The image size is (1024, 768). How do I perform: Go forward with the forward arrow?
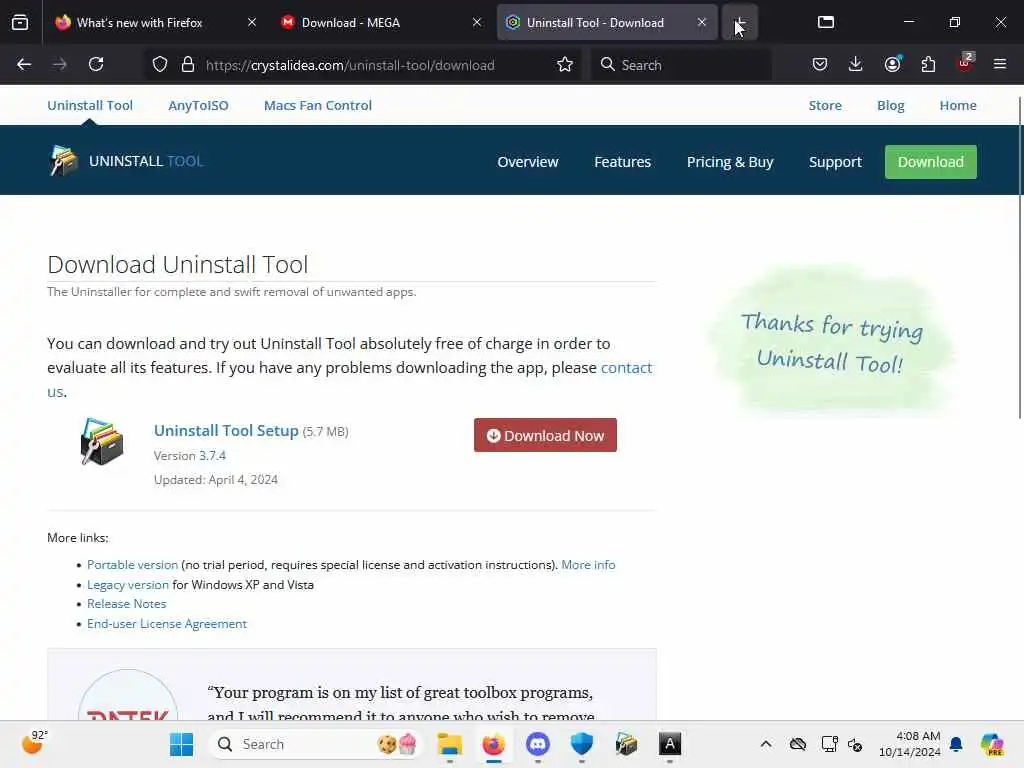[60, 64]
